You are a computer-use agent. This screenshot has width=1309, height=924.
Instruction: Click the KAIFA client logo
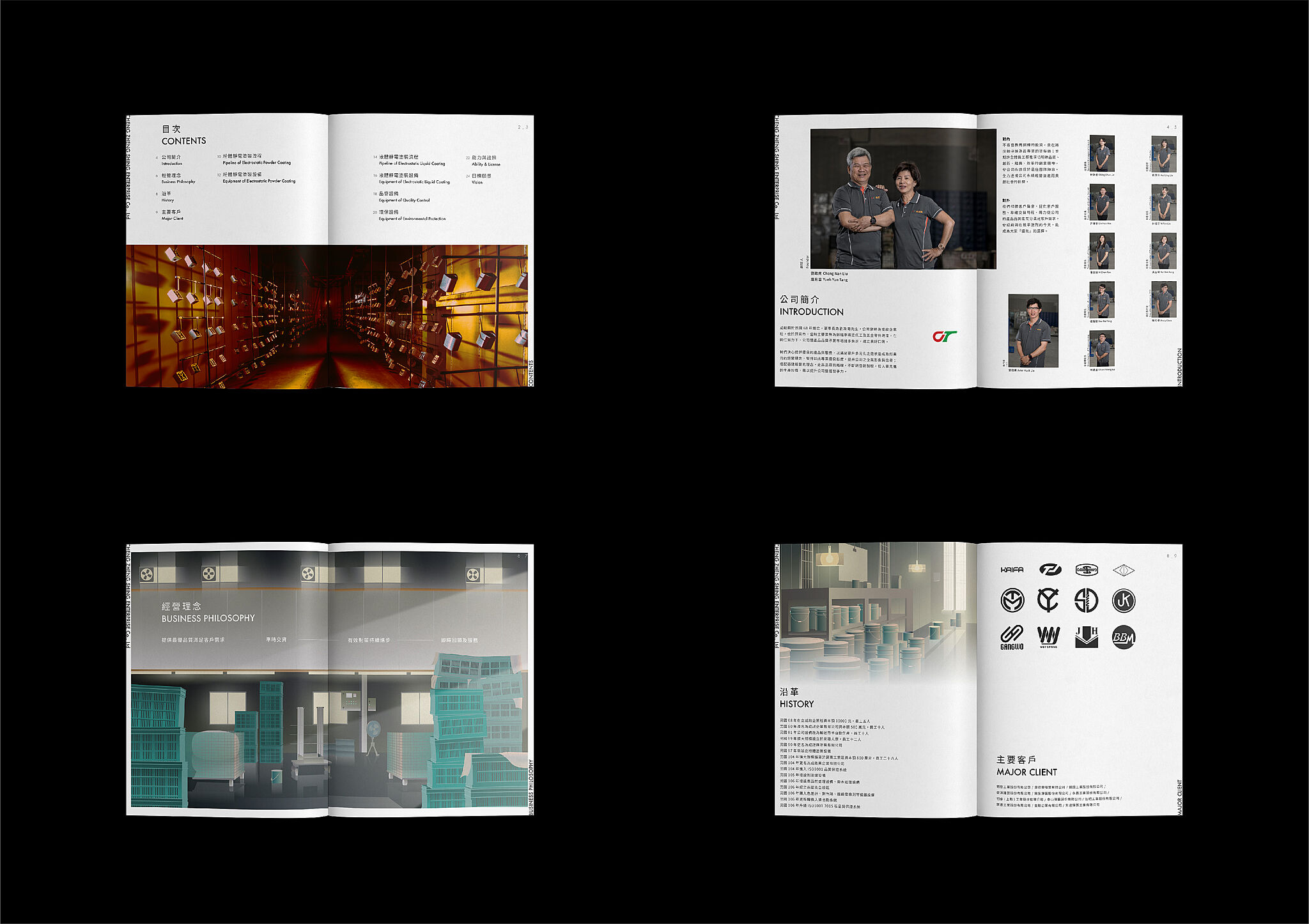point(1012,569)
